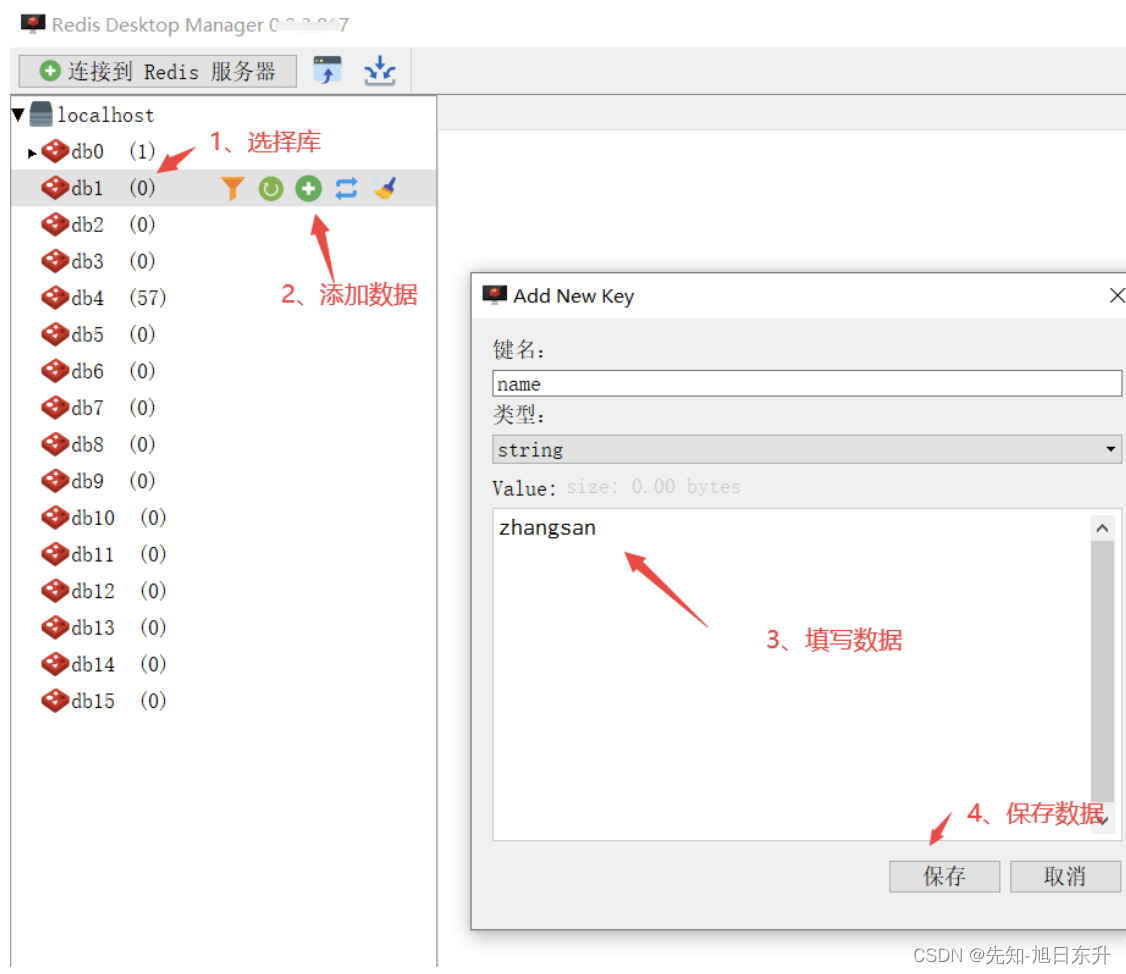Viewport: 1126px width, 974px height.
Task: Click the db4 red cube icon
Action: [55, 298]
